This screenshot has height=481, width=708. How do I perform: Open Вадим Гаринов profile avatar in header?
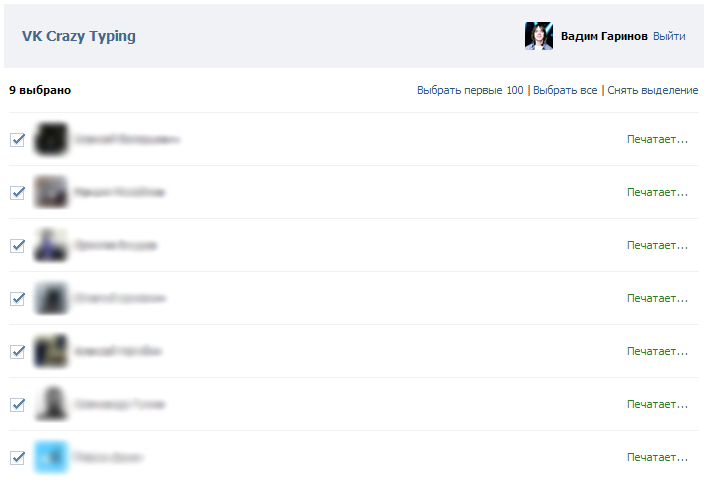click(539, 36)
